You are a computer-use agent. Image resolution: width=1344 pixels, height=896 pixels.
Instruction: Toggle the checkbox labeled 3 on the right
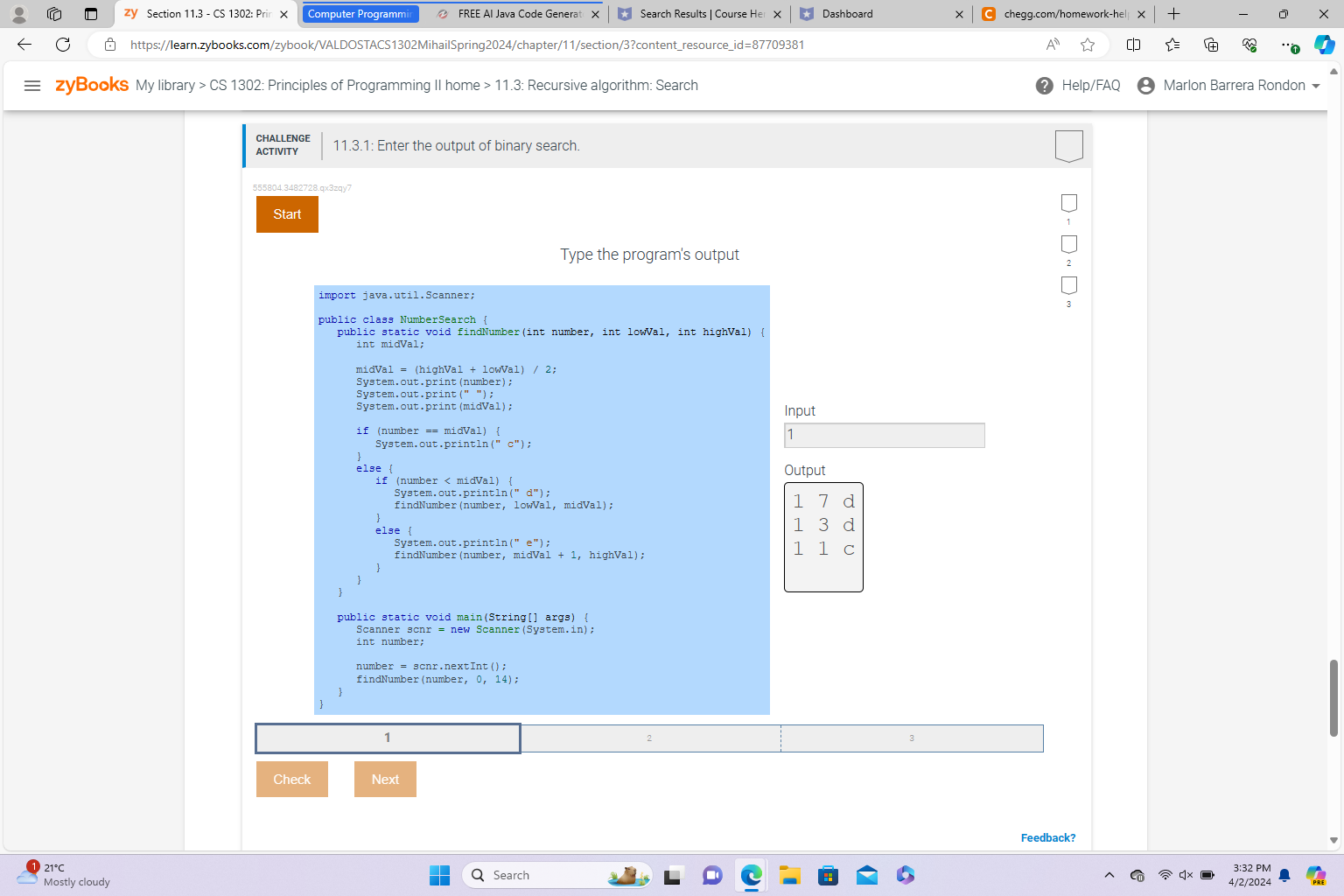(x=1068, y=285)
